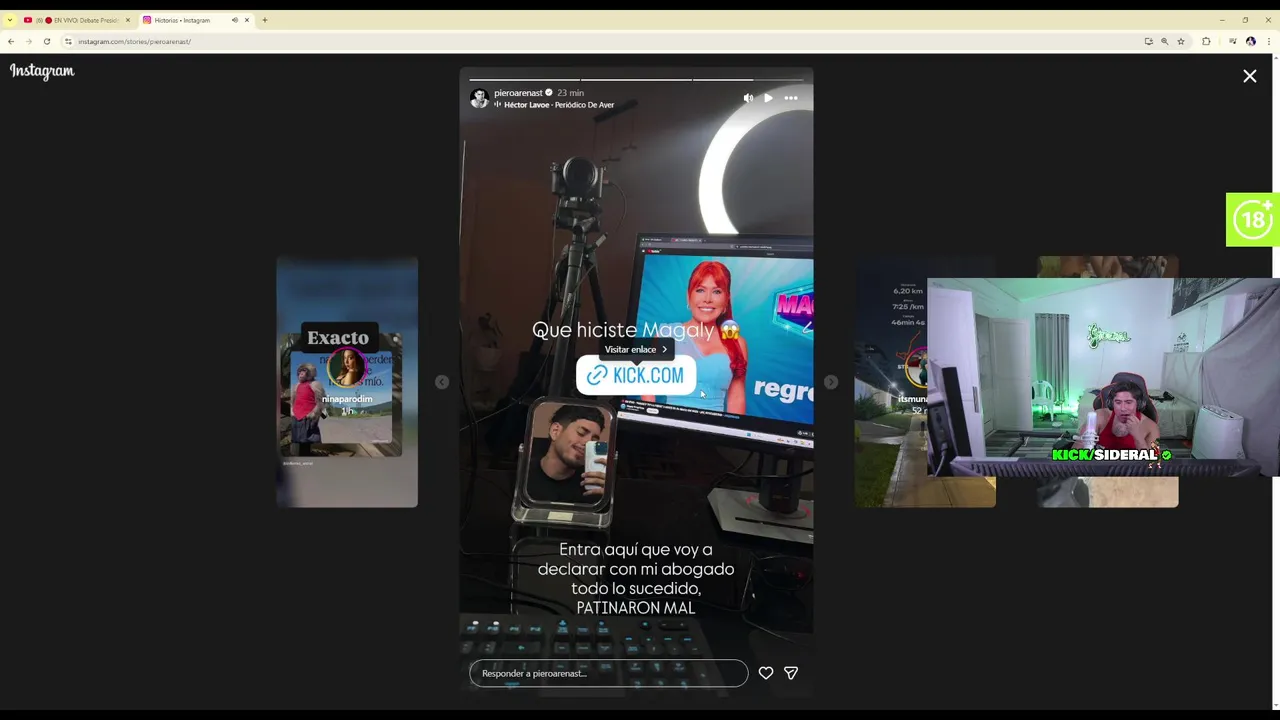The image size is (1280, 720).
Task: Close the YouTube EN VIVO tab
Action: click(x=128, y=20)
